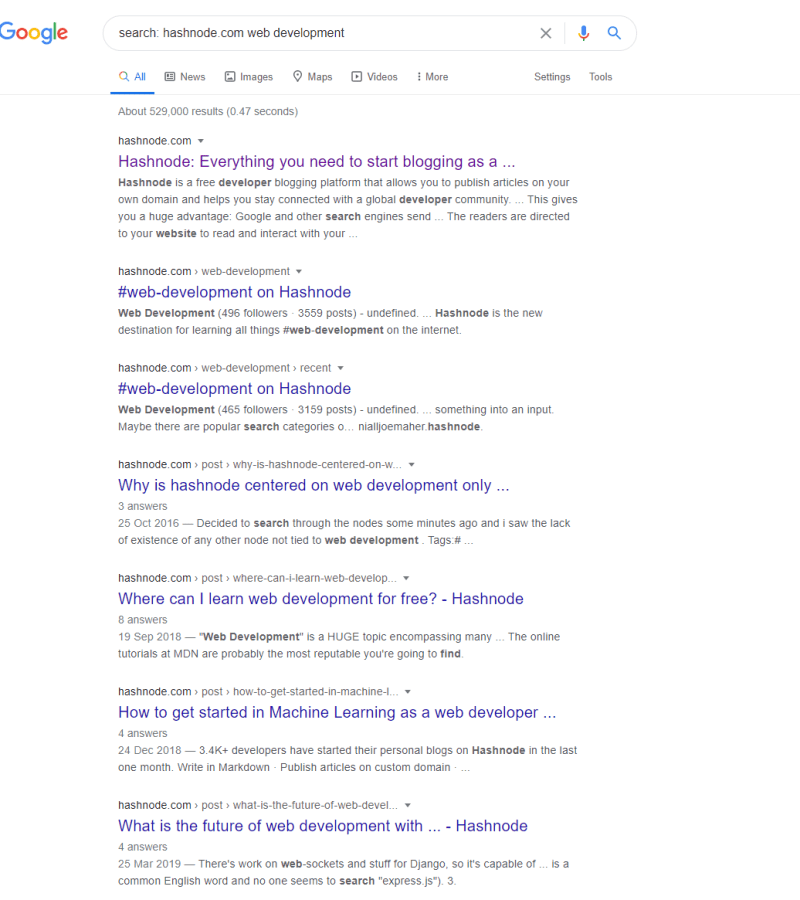Open 'Why is hashnode centered on web development only' result
800x900 pixels.
point(313,486)
